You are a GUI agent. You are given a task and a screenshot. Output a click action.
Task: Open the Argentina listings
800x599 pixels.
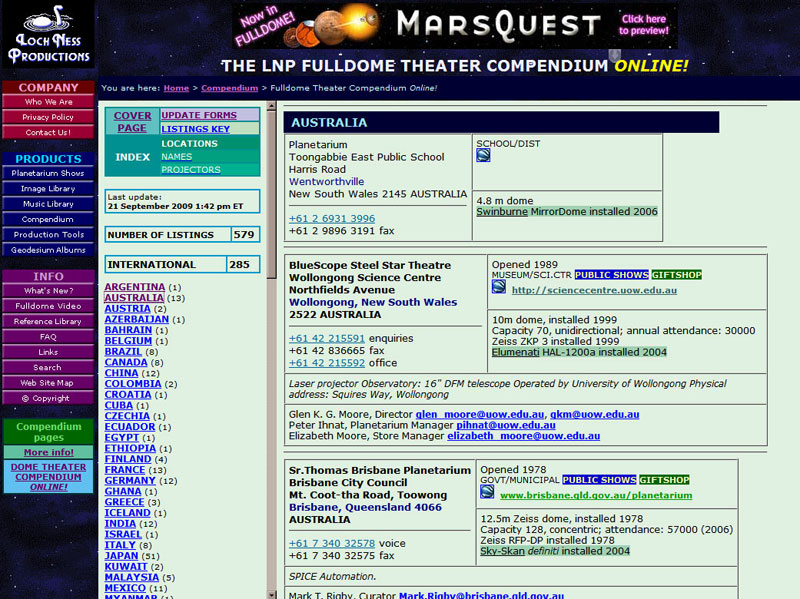tap(135, 287)
